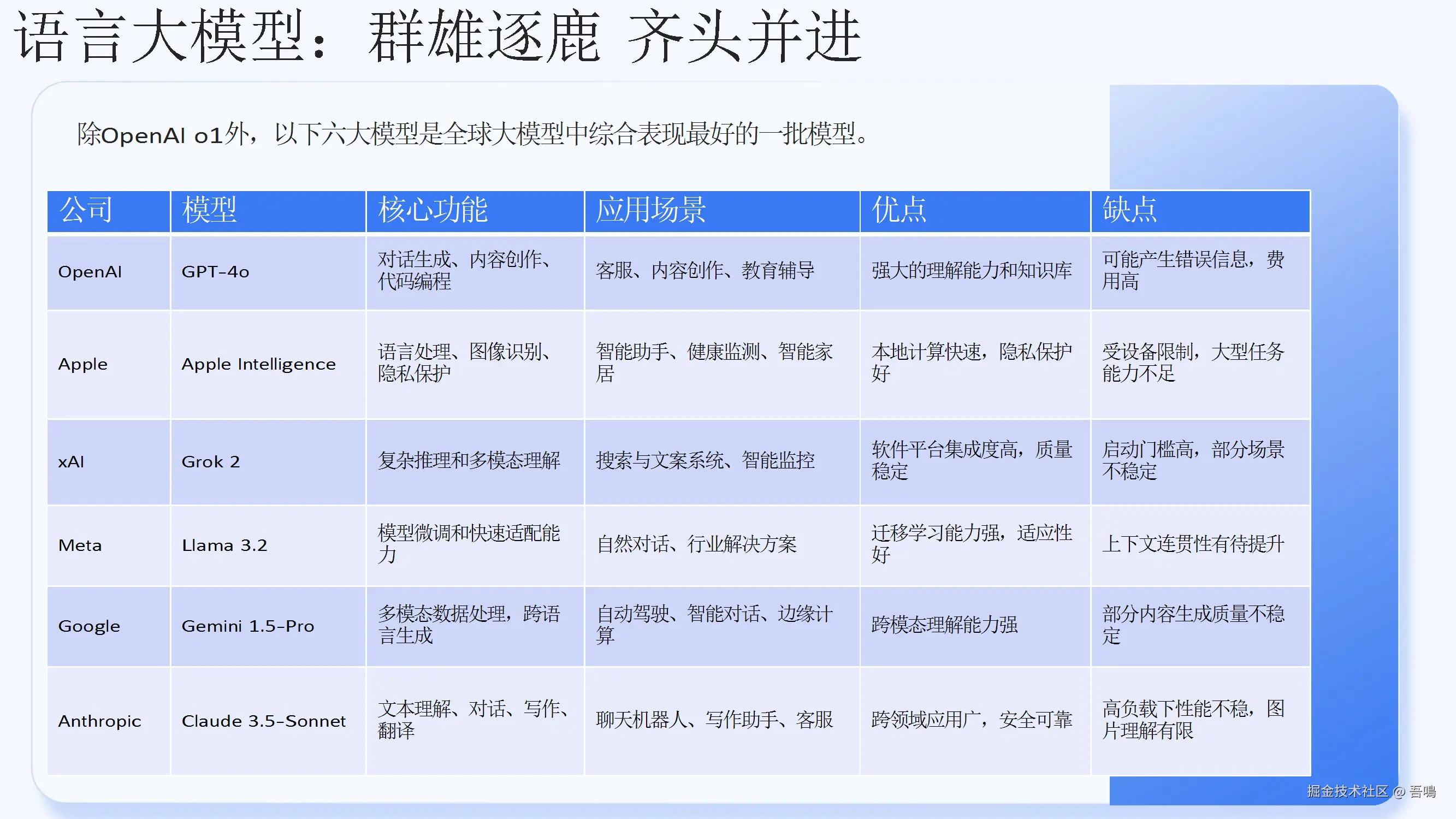The width and height of the screenshot is (1456, 819).
Task: Click the 缺点 column header
Action: 1129,210
